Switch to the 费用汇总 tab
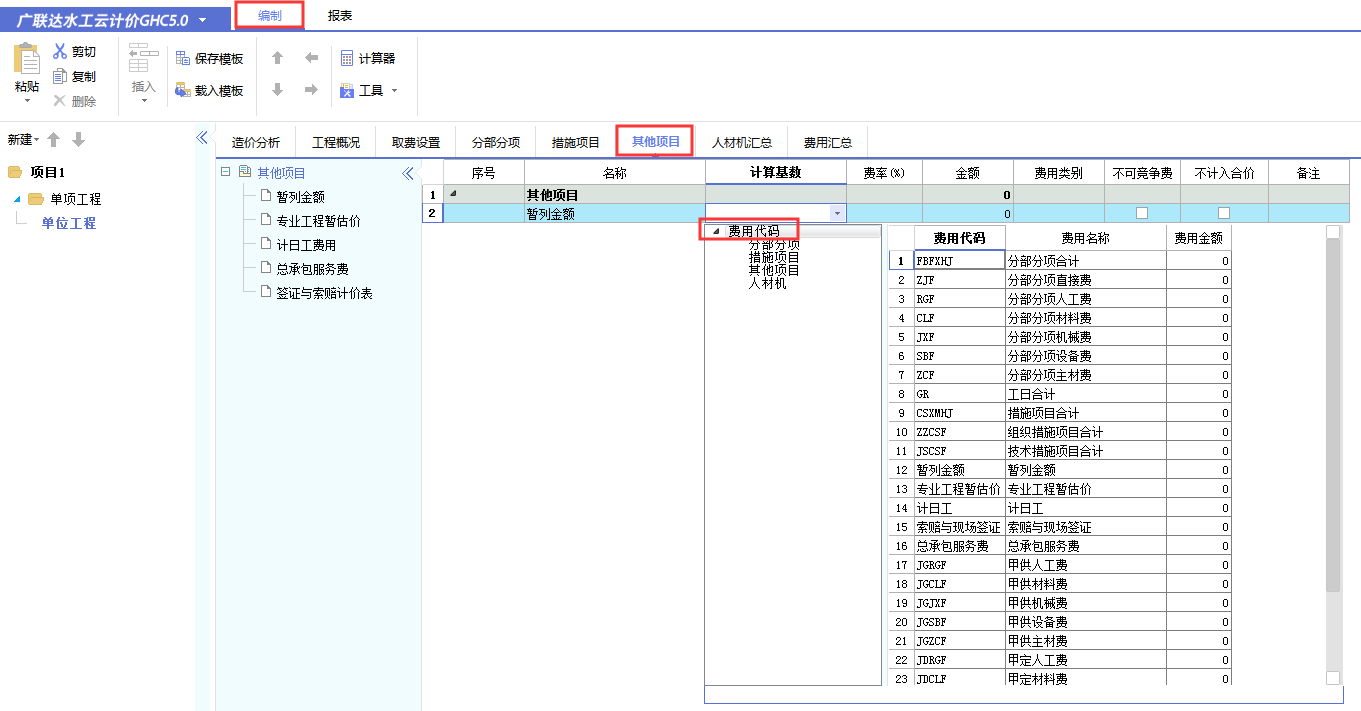Screen dimensions: 1361x711 [x=827, y=141]
